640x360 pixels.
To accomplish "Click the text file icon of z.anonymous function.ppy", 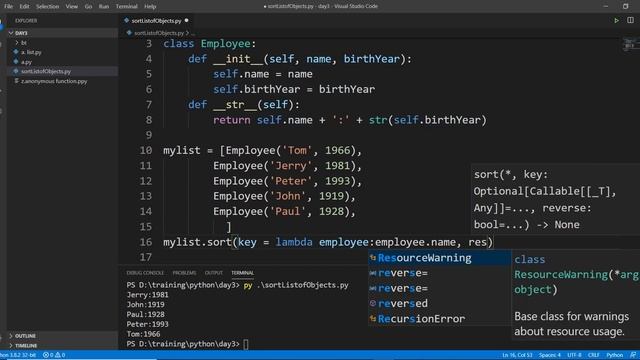I will click(16, 81).
